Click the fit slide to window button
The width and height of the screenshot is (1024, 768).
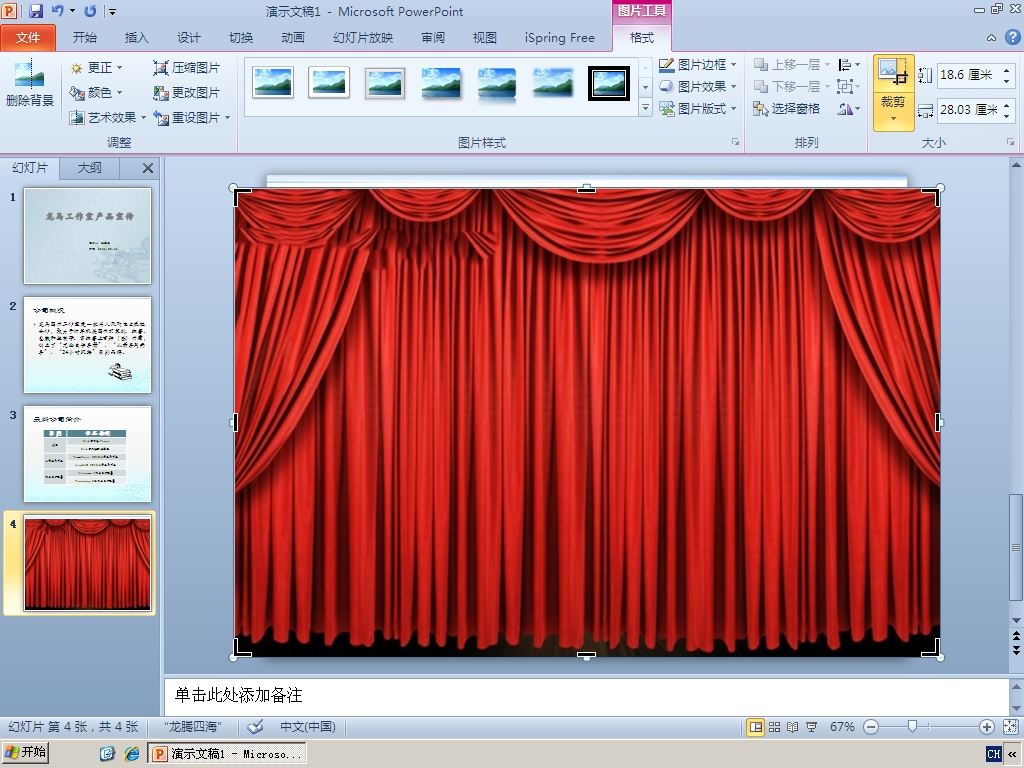click(1010, 727)
